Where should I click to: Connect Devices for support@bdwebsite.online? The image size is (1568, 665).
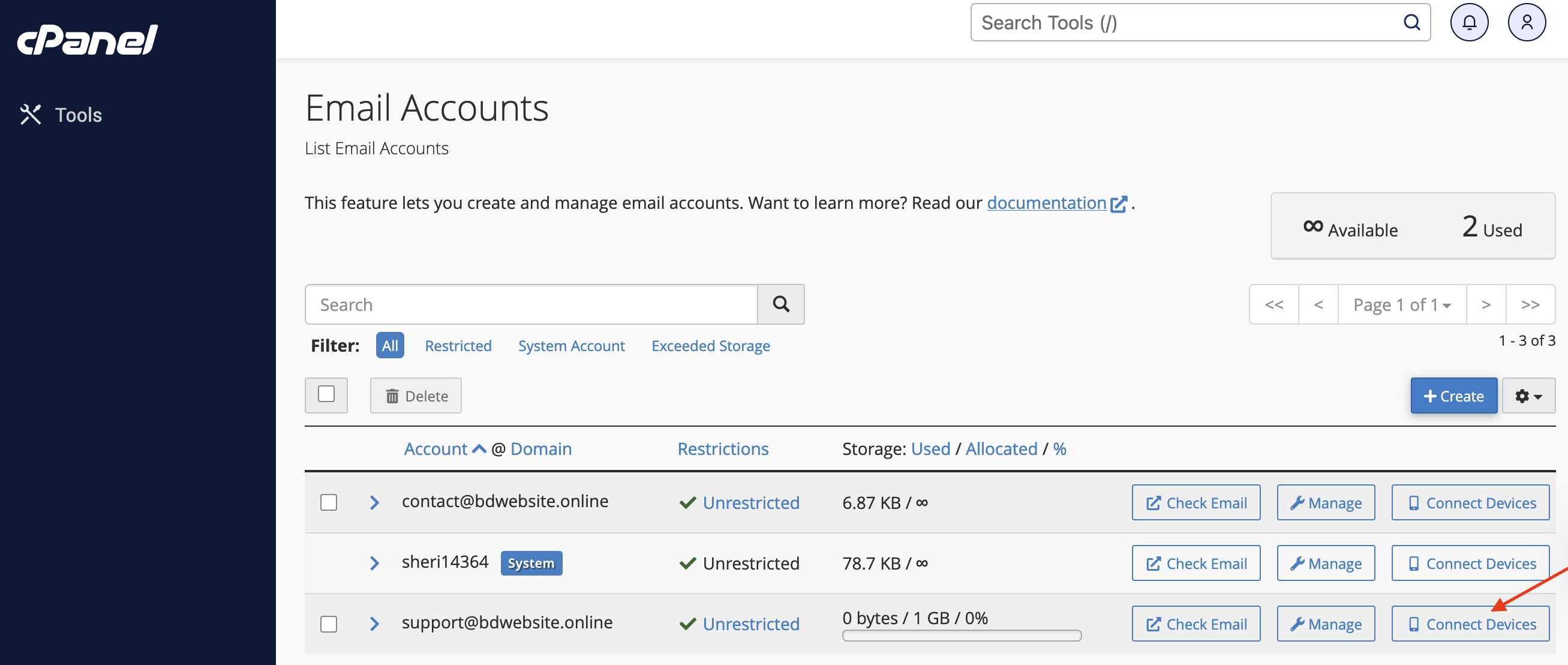1470,624
